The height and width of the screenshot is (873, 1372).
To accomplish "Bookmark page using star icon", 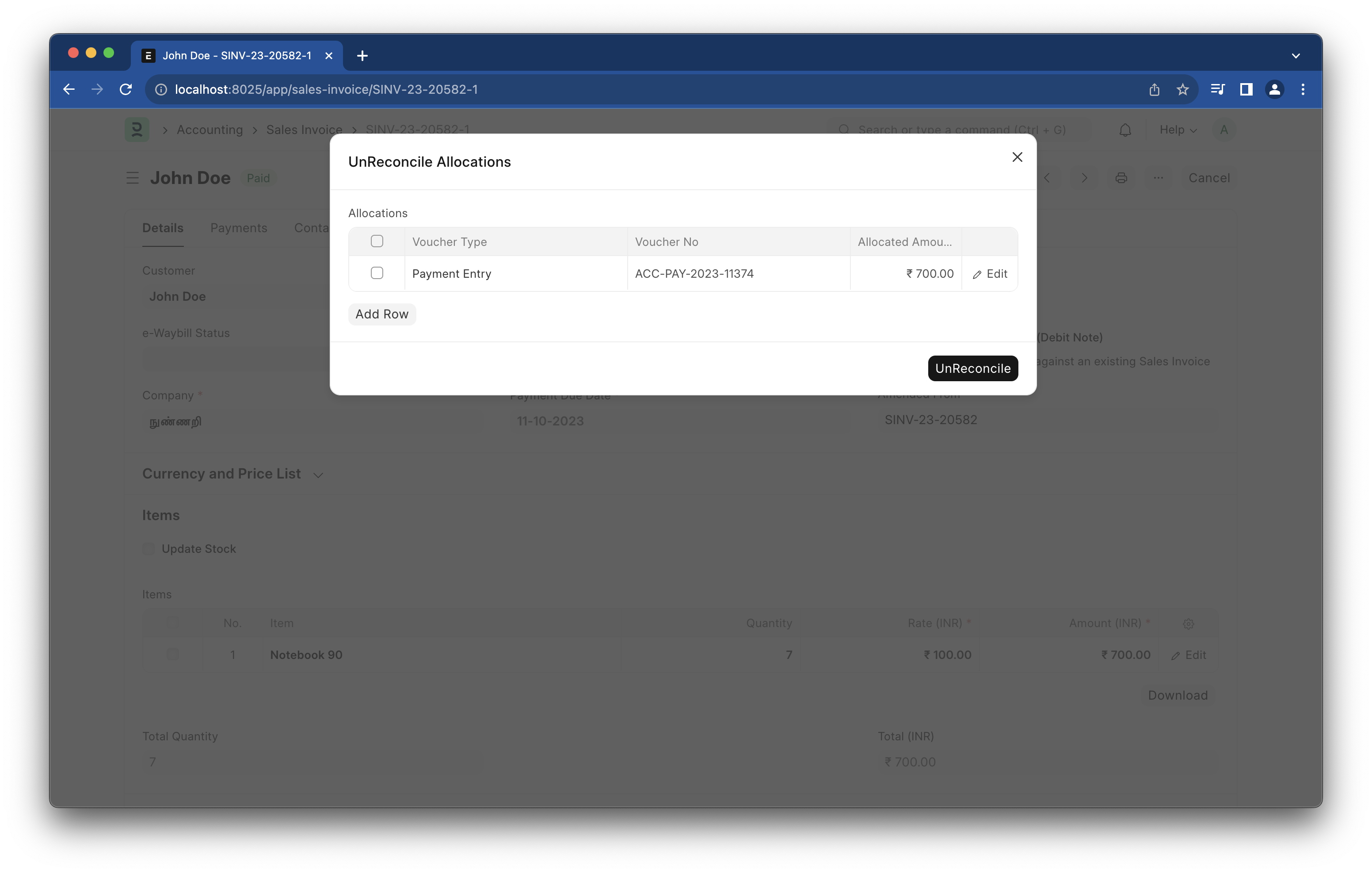I will pyautogui.click(x=1182, y=89).
